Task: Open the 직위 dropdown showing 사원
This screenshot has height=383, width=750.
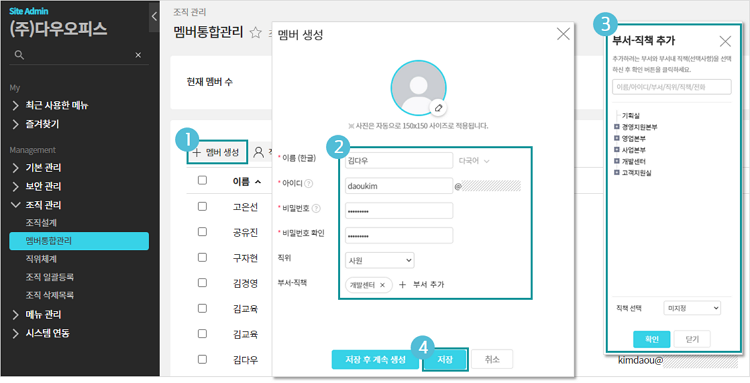Action: tap(380, 260)
